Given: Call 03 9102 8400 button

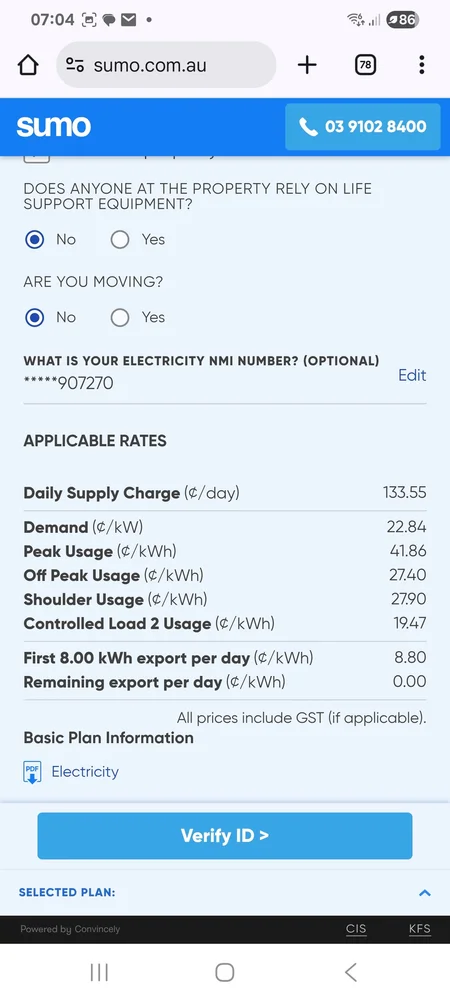Looking at the screenshot, I should tap(363, 126).
